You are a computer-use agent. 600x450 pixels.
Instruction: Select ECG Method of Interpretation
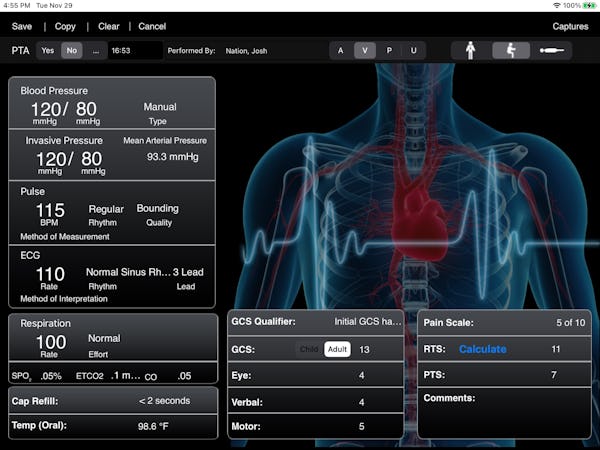click(x=64, y=299)
